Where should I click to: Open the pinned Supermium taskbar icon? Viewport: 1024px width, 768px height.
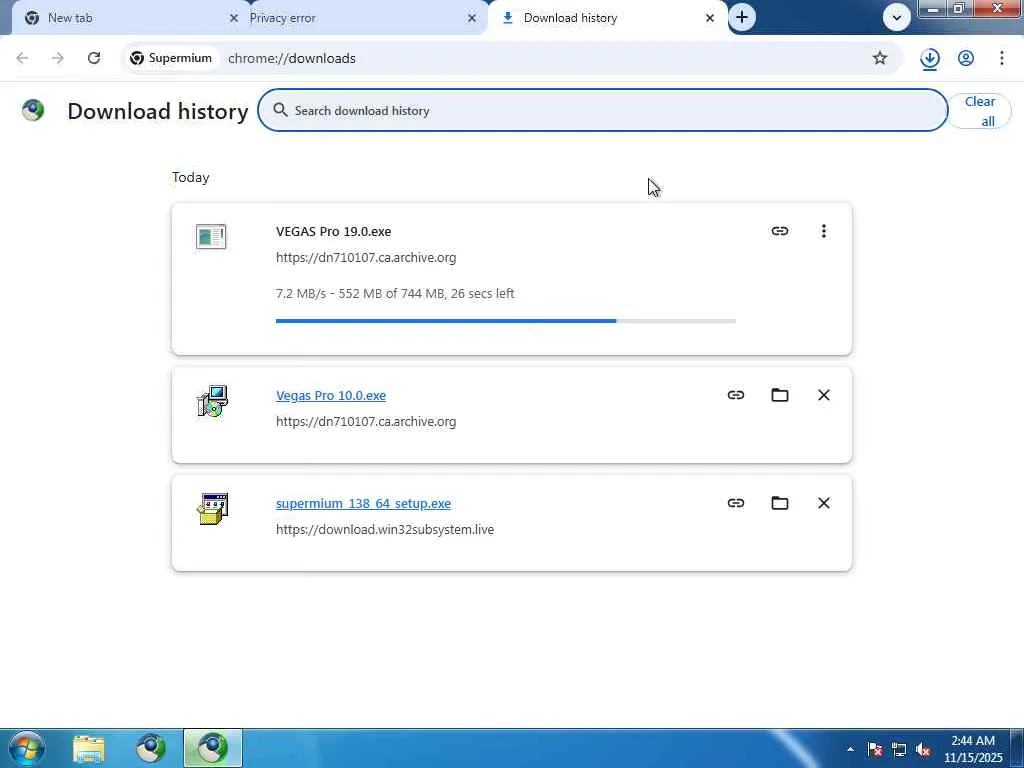(151, 748)
